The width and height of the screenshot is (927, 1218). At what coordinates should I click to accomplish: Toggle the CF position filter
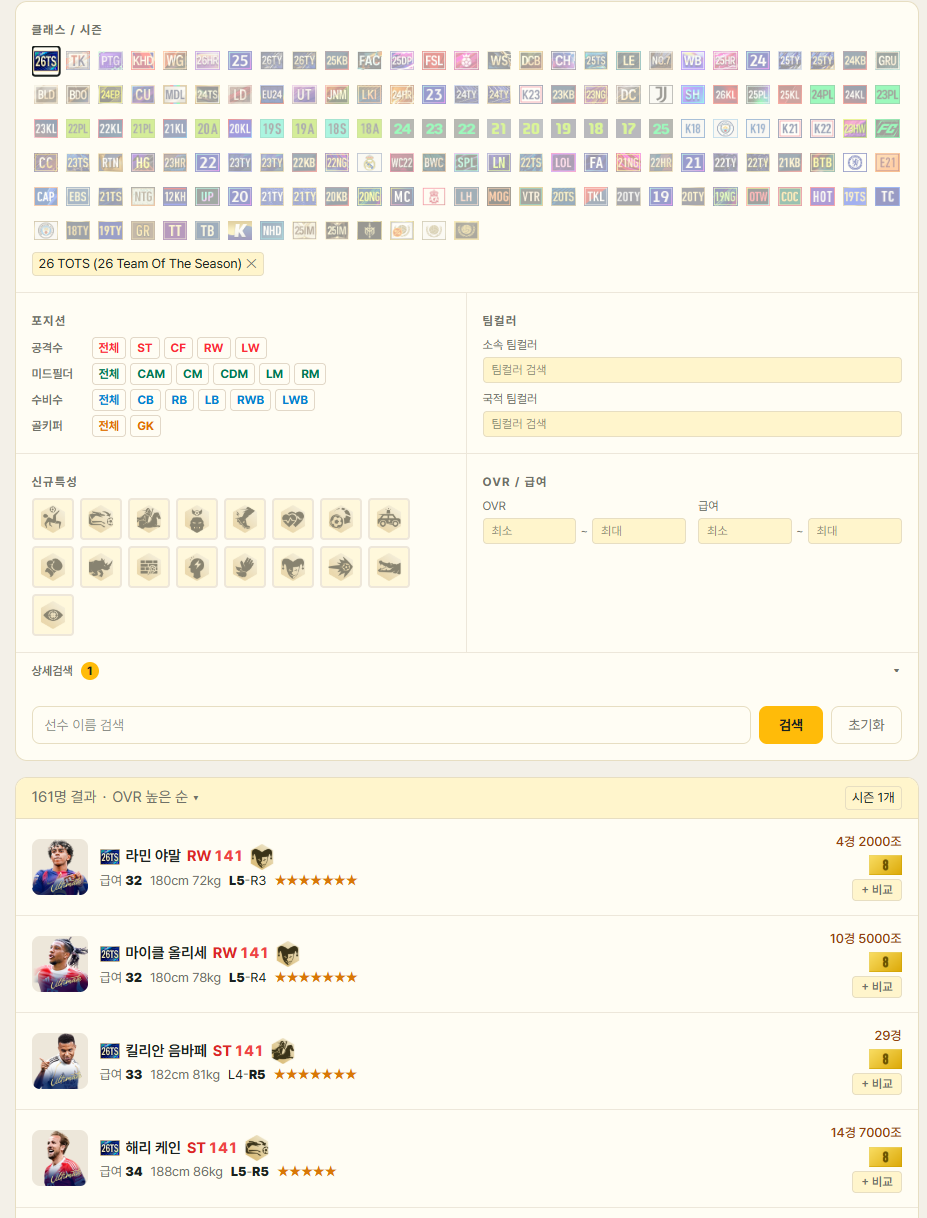click(x=178, y=348)
